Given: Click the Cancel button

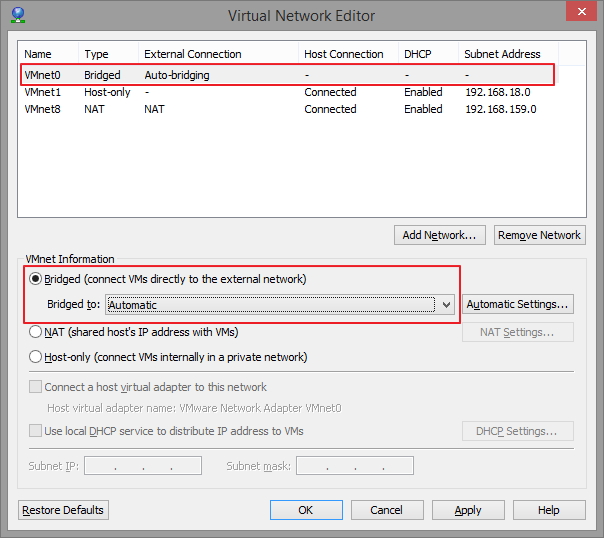Looking at the screenshot, I should coord(386,510).
